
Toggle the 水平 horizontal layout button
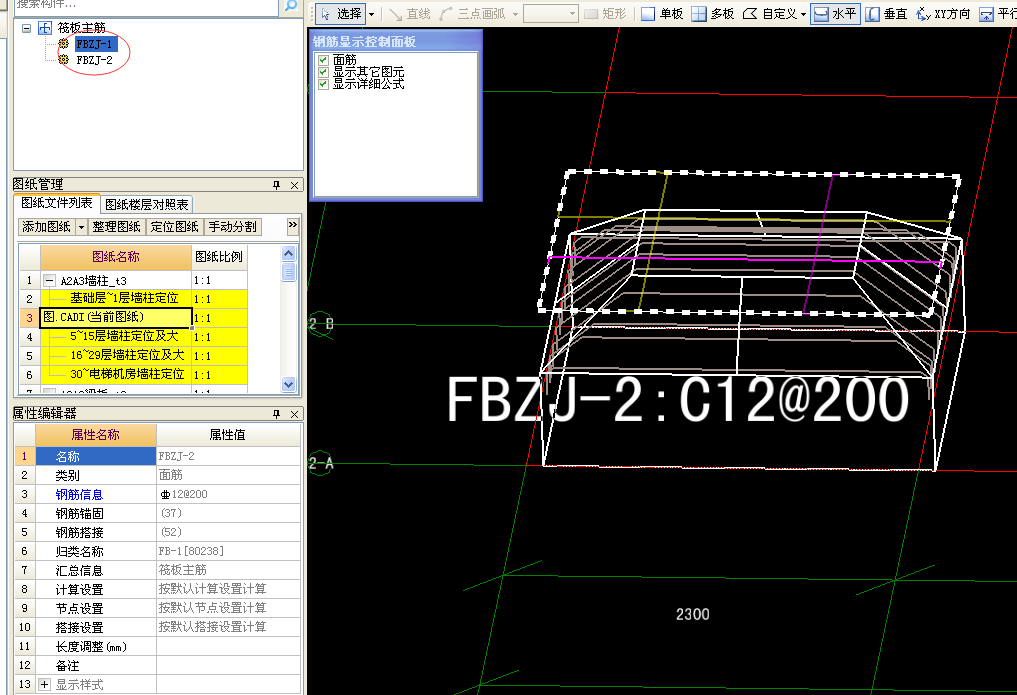(x=835, y=14)
